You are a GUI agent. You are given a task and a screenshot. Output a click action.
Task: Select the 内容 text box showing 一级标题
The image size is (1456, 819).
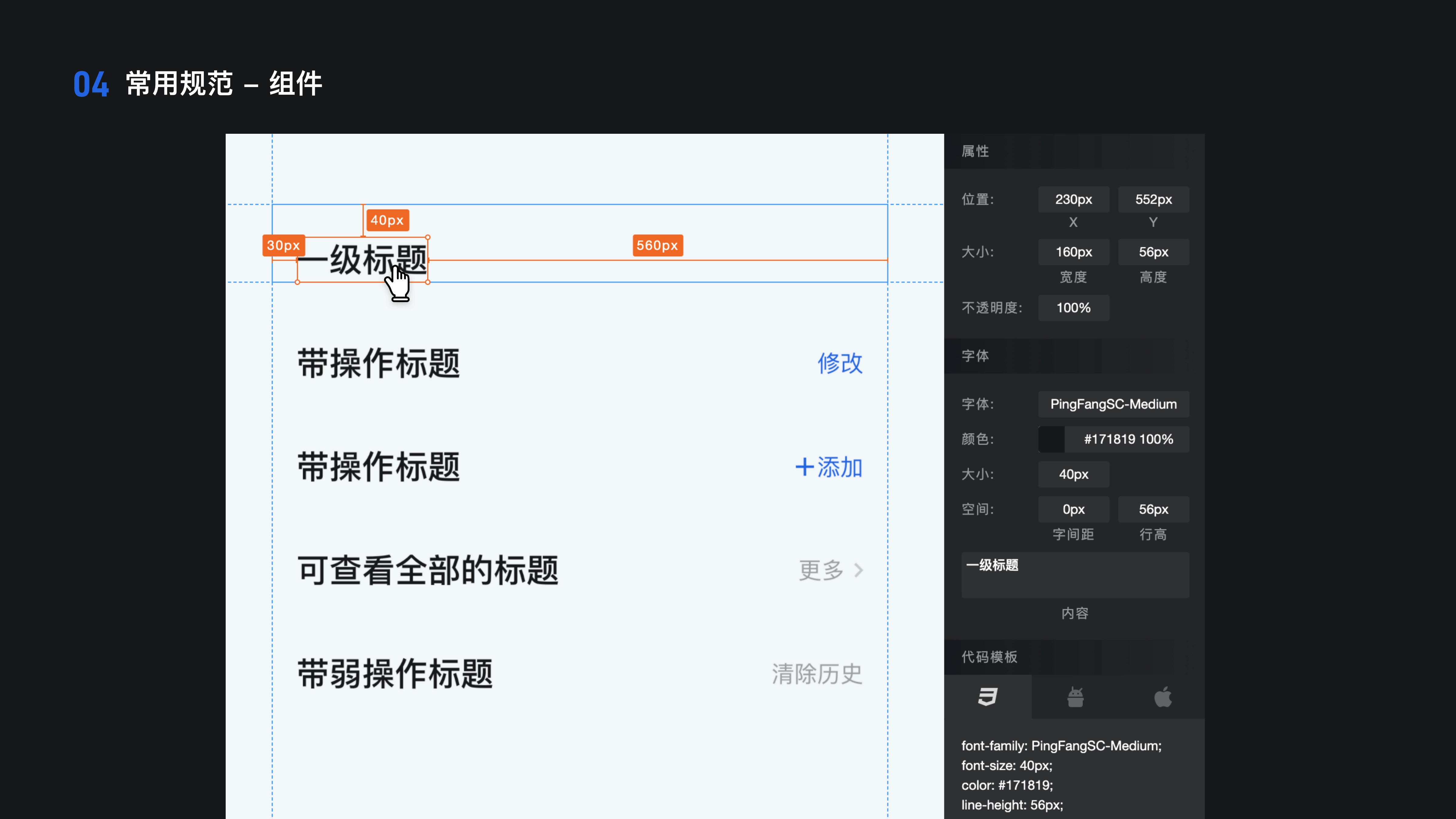(1074, 575)
